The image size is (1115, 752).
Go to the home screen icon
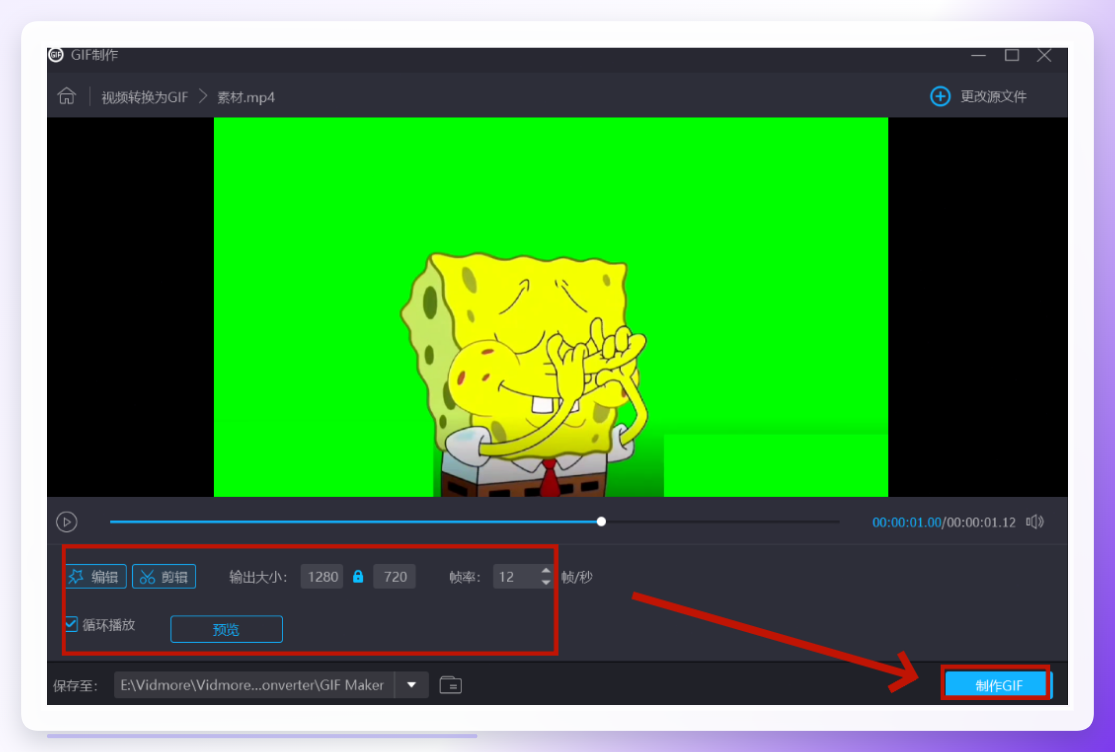pyautogui.click(x=67, y=96)
